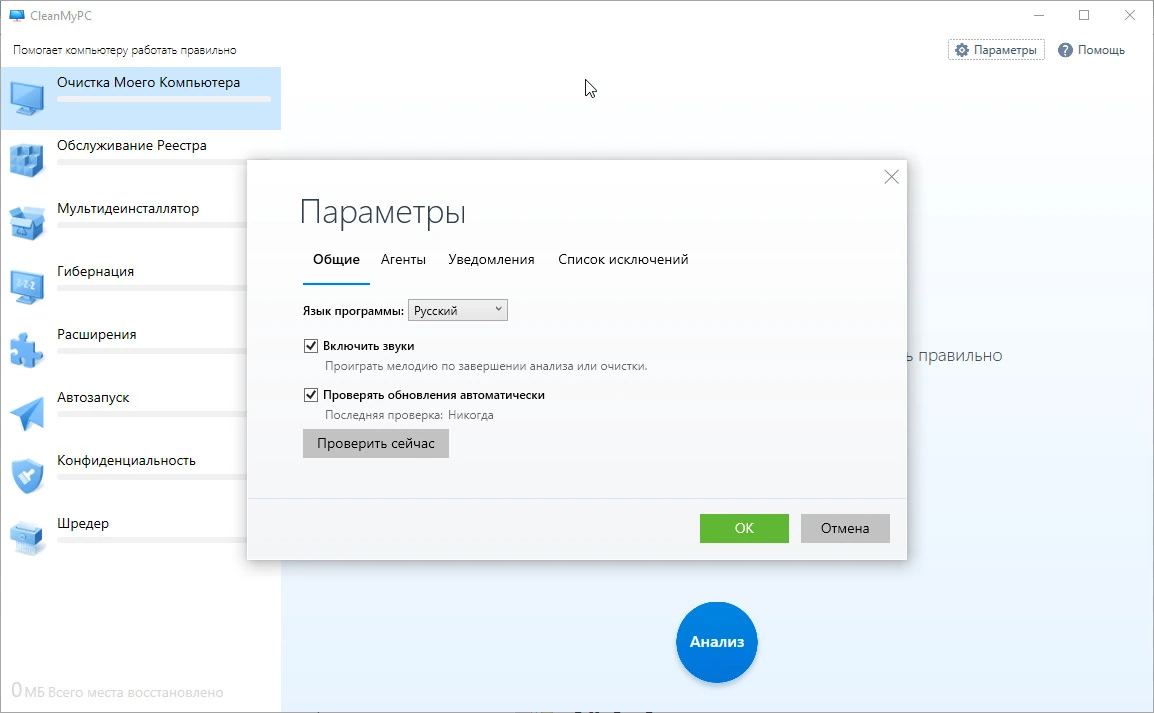The height and width of the screenshot is (713, 1154).
Task: Start scan with the Анализ button
Action: click(x=717, y=642)
